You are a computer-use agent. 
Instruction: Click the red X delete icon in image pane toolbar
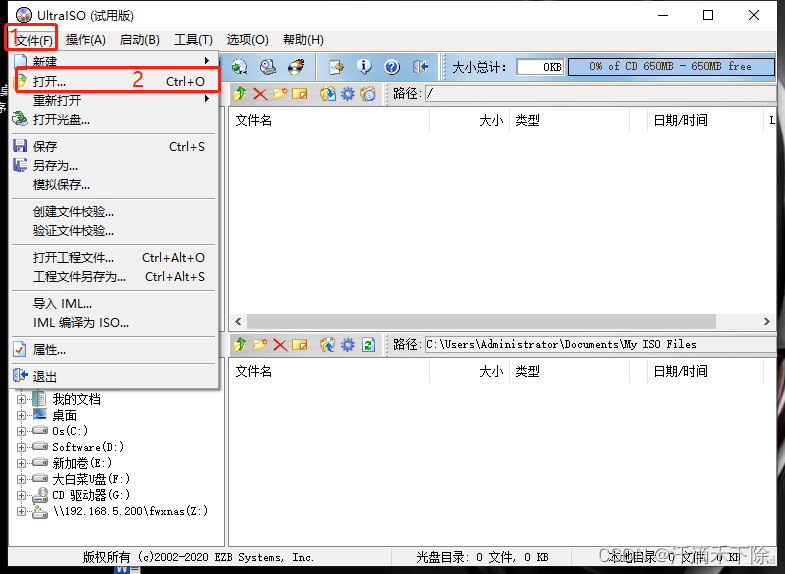pos(260,94)
